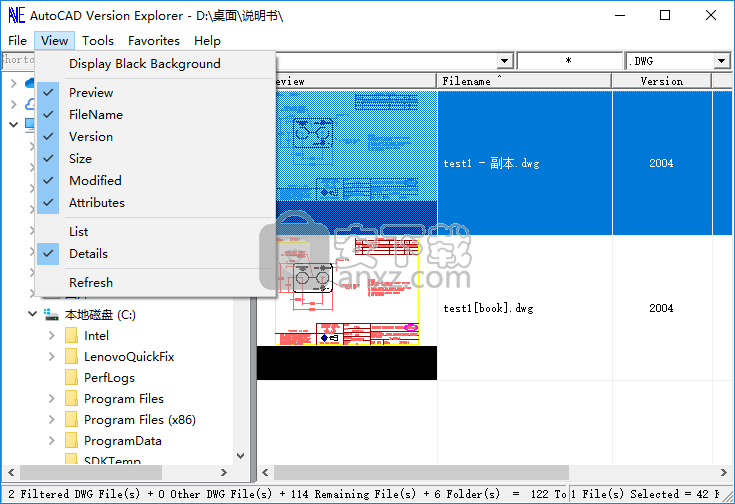Open the .DWG file type dropdown
This screenshot has width=735, height=504.
click(x=721, y=61)
